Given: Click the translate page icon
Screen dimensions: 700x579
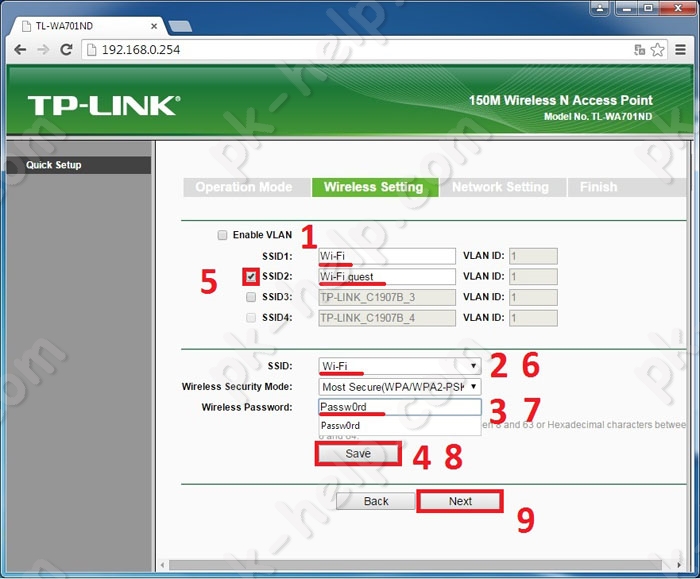Looking at the screenshot, I should point(639,50).
